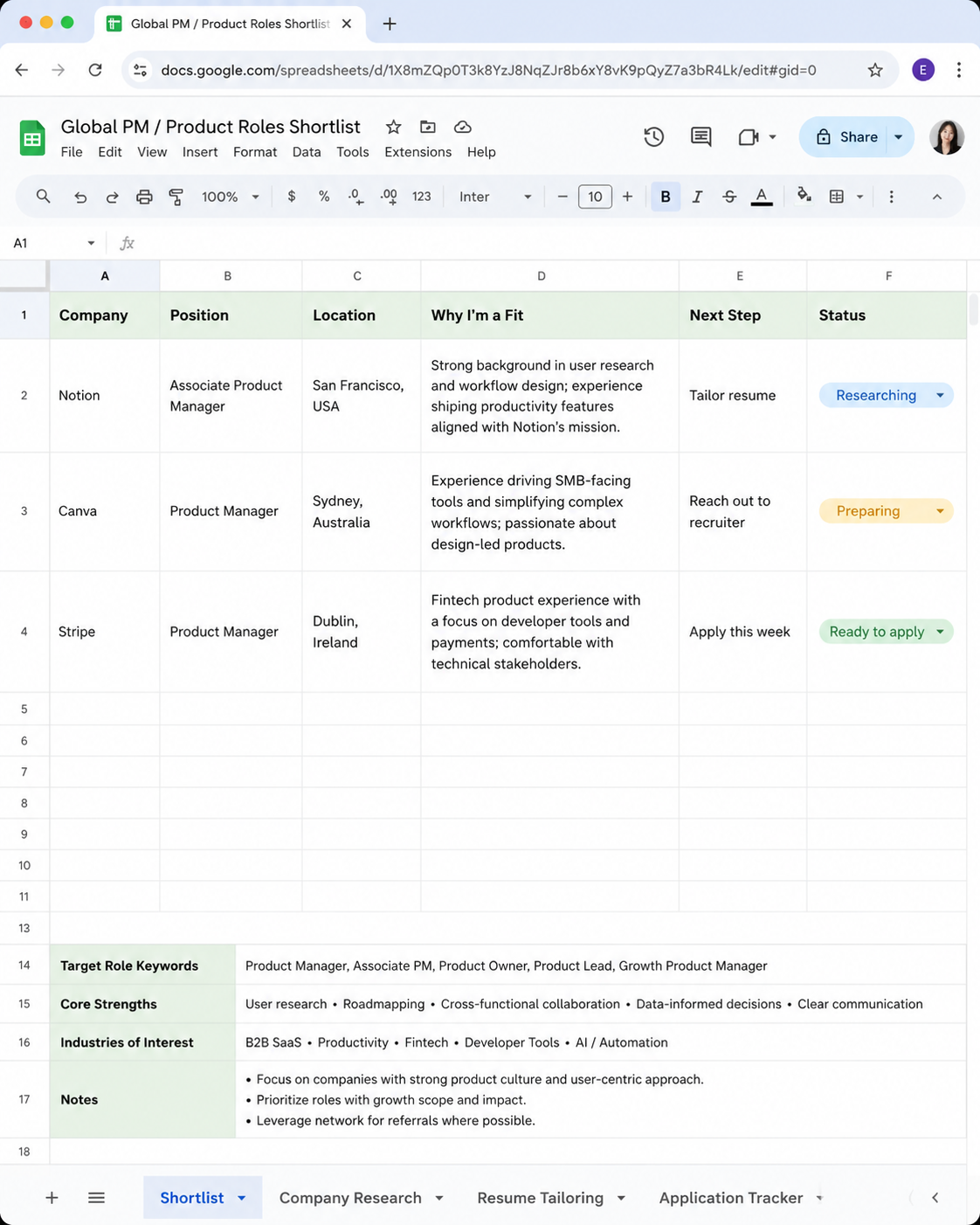Open Canva's Preparing status dropdown
Image resolution: width=980 pixels, height=1225 pixels.
coord(886,511)
